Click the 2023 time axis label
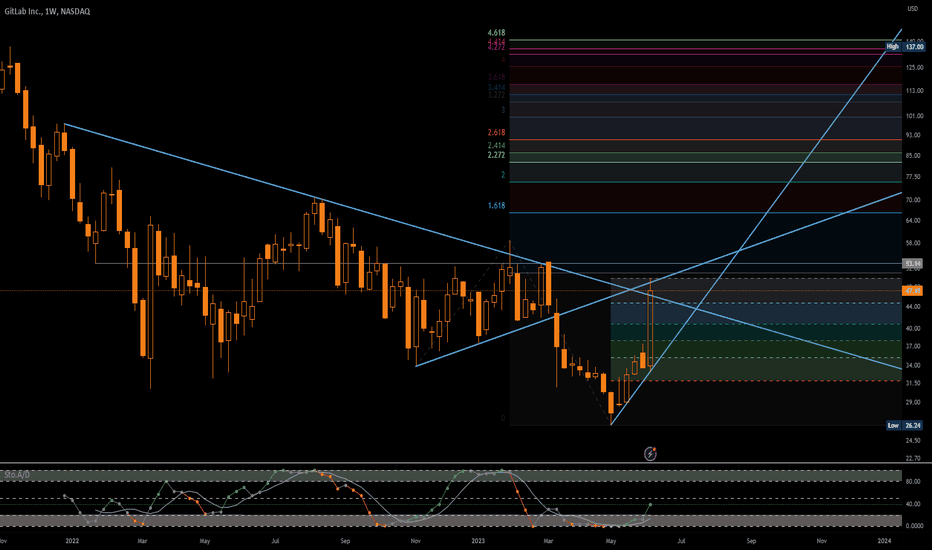 point(478,541)
